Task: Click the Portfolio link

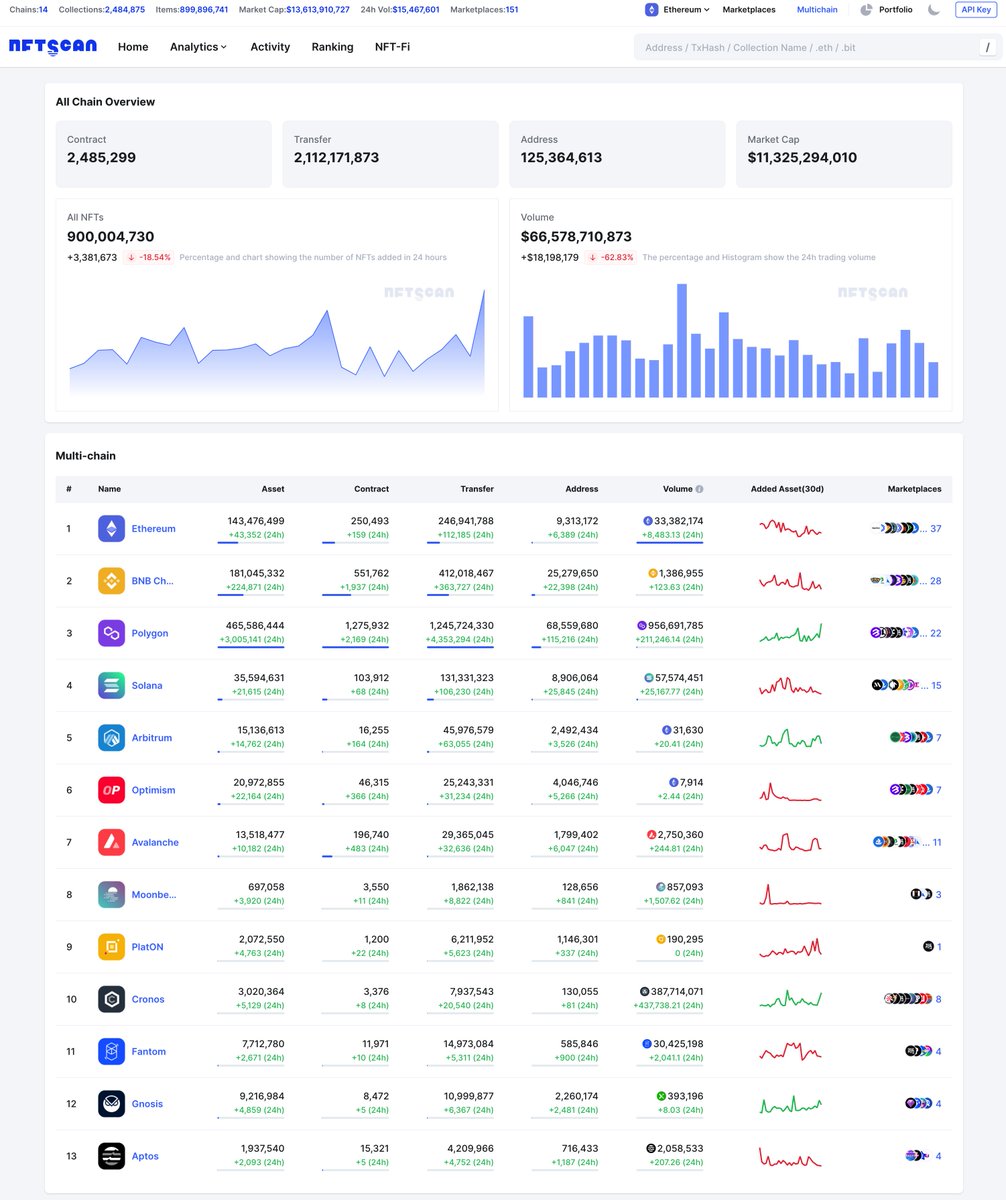Action: coord(896,10)
